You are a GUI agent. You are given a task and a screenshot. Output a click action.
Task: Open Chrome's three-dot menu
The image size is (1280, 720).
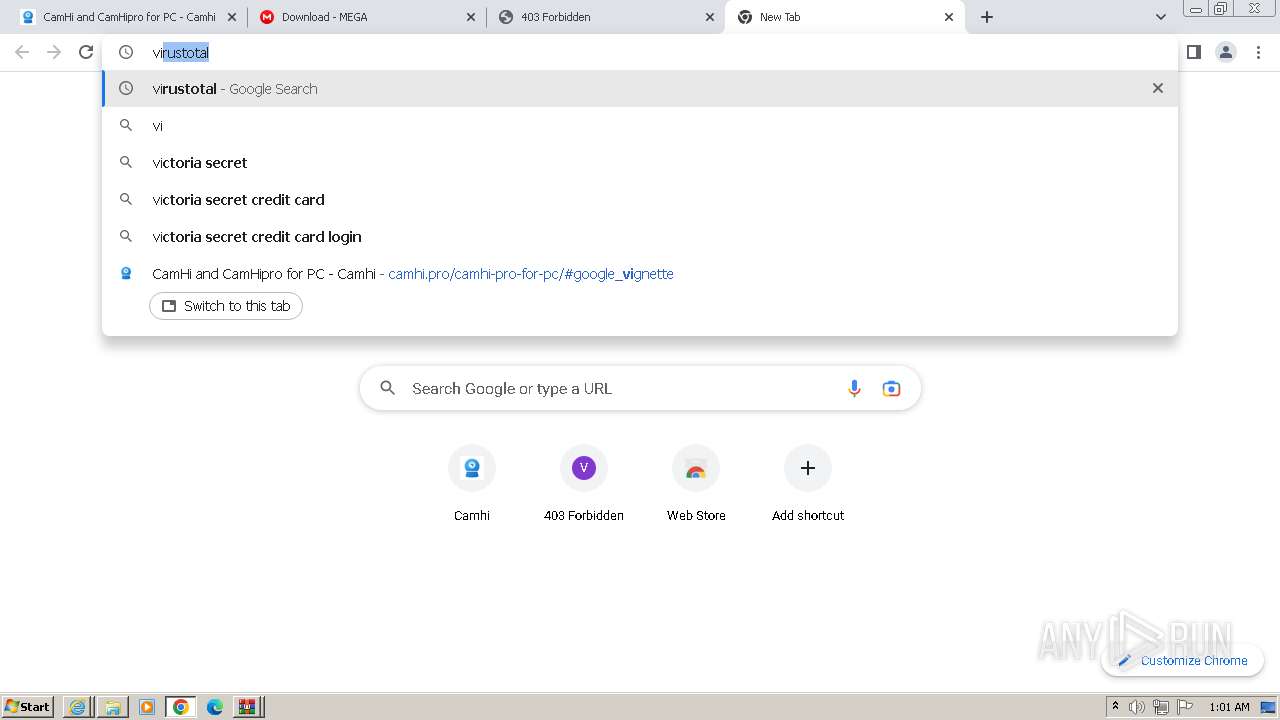pos(1259,52)
